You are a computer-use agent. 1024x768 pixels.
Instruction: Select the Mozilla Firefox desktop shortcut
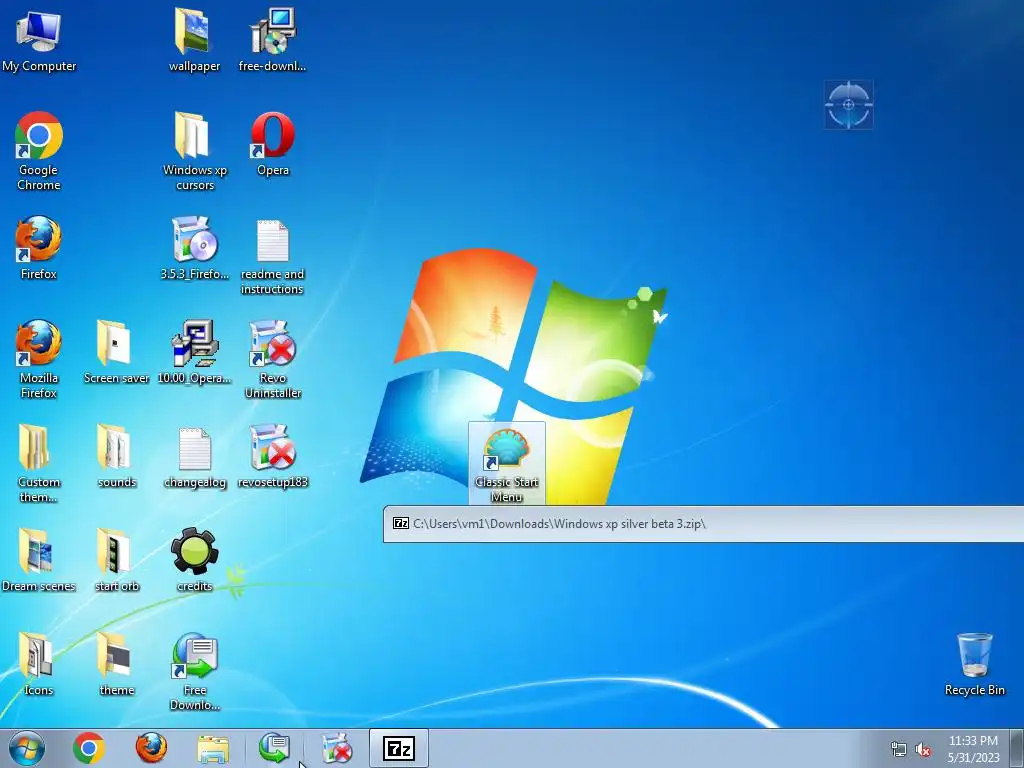(39, 359)
